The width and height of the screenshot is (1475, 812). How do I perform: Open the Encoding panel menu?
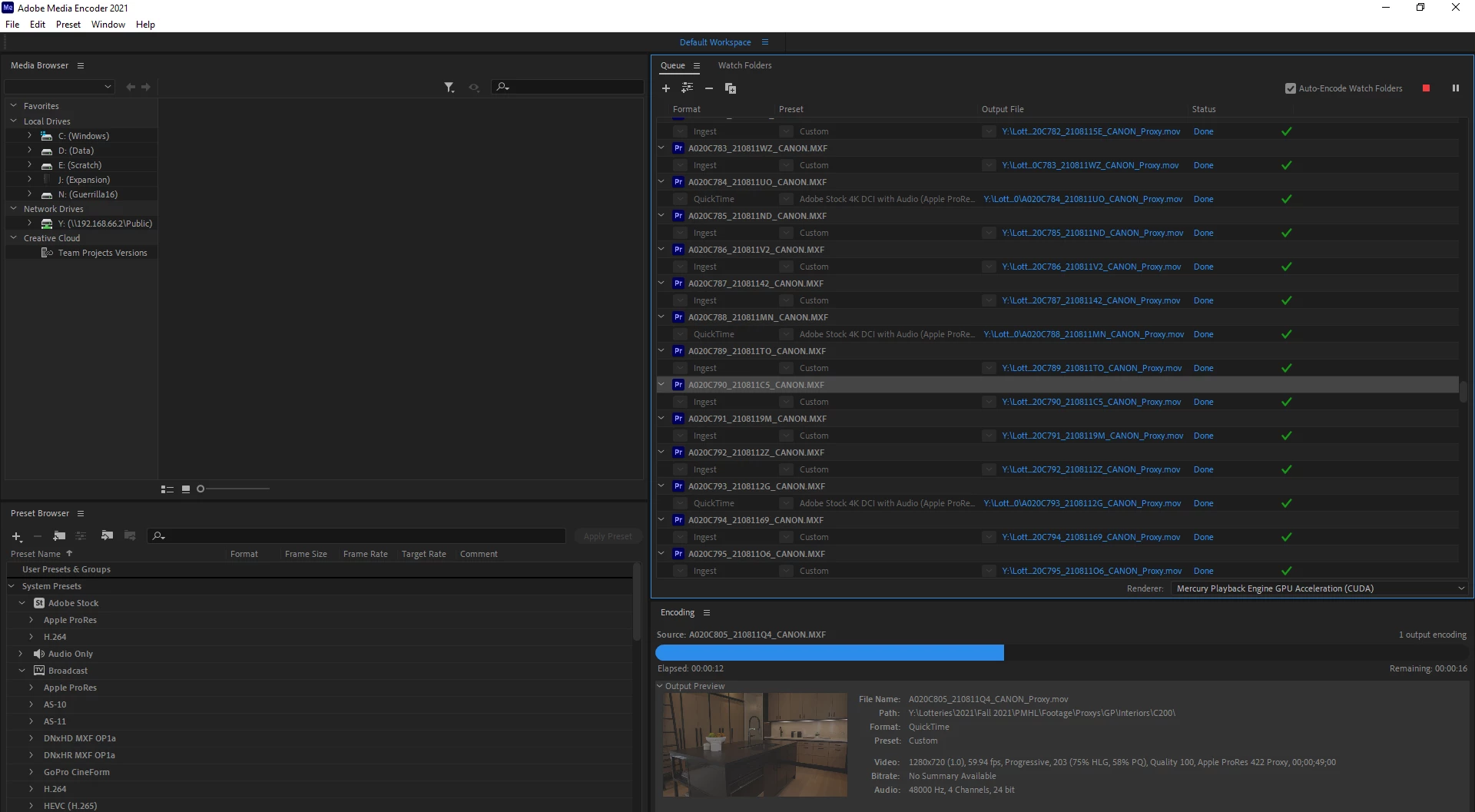pyautogui.click(x=707, y=613)
